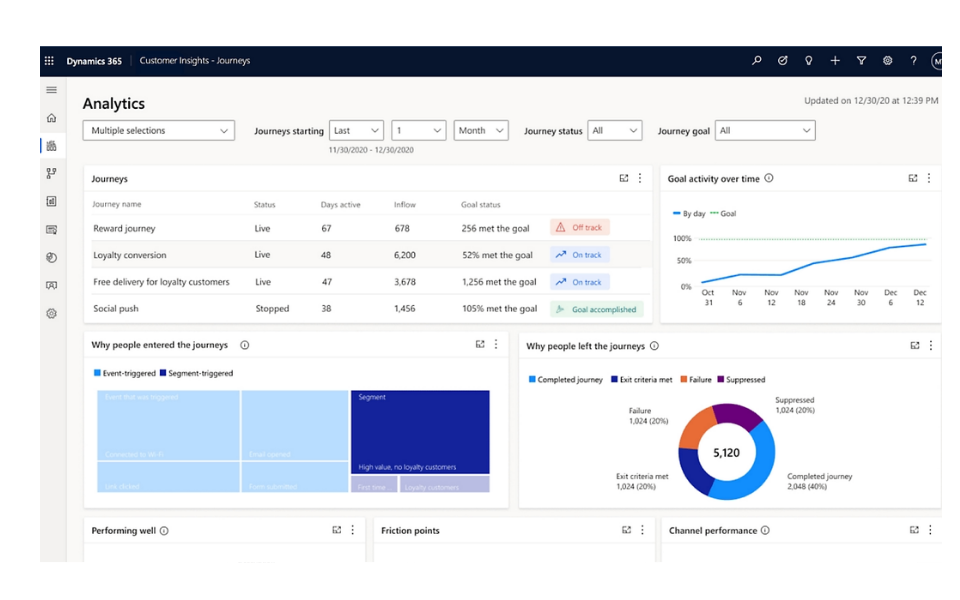Click info icon beside Why people left the journeys

click(x=654, y=346)
